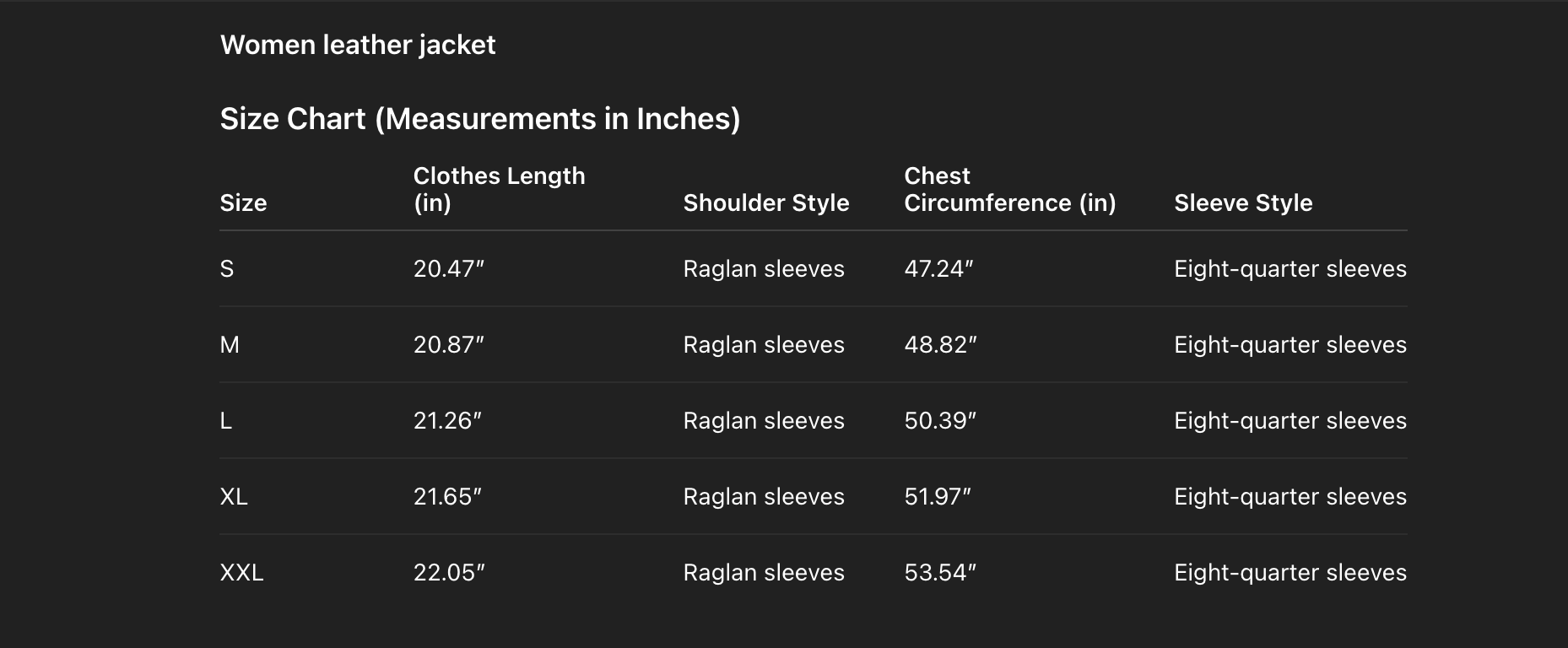
Task: Click the 51.97″ chest measurement
Action: pos(938,497)
